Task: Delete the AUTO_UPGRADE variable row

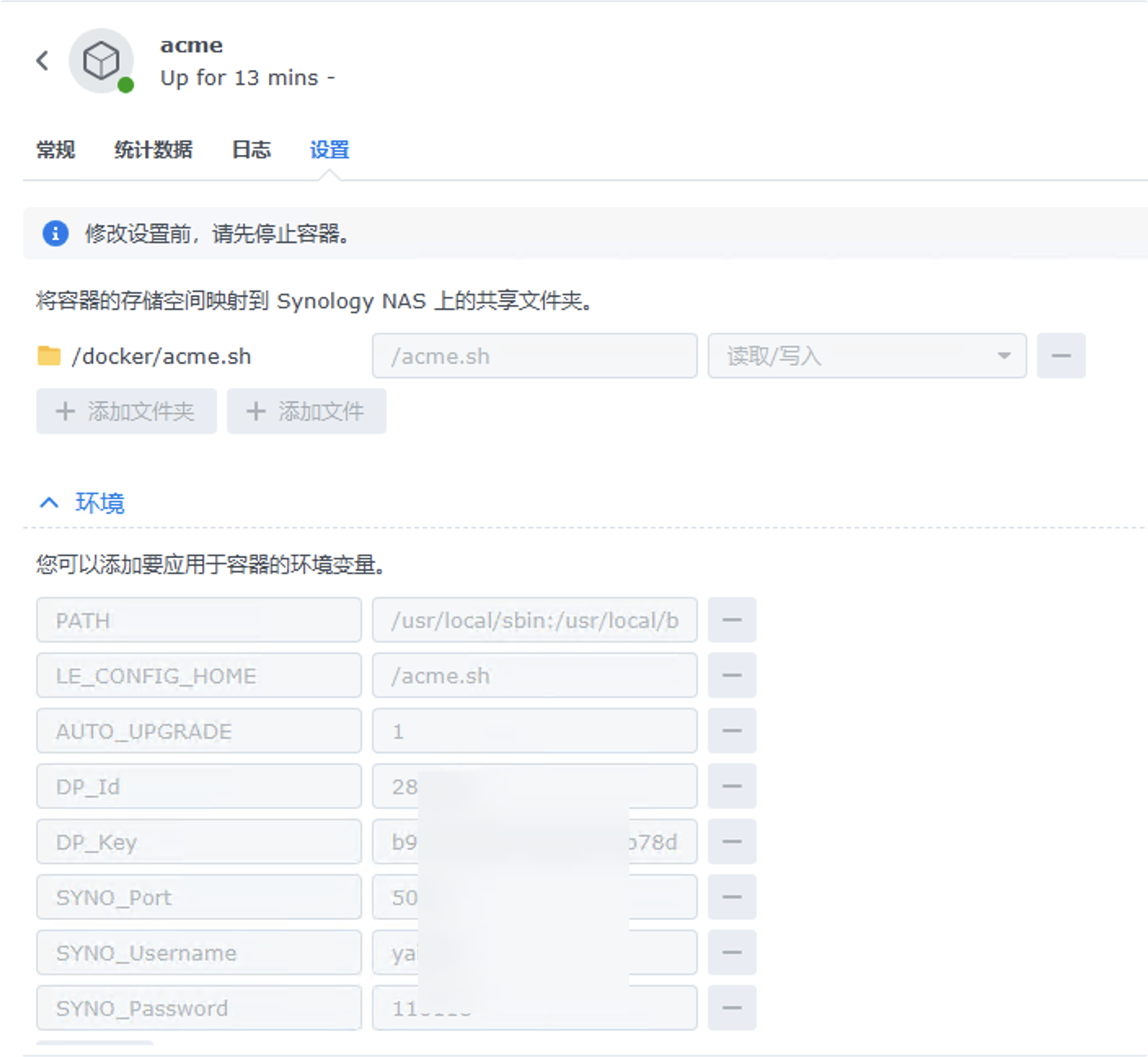Action: [731, 731]
